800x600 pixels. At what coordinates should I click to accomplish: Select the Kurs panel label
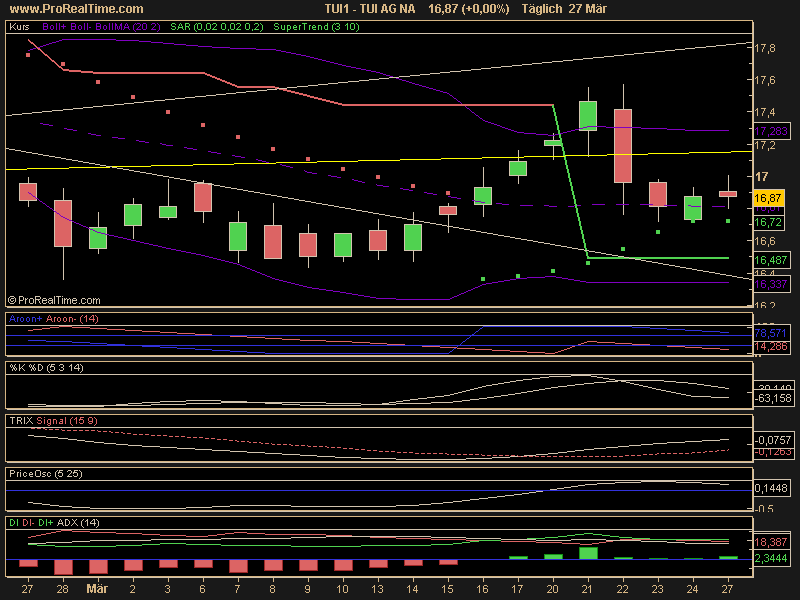click(x=18, y=28)
